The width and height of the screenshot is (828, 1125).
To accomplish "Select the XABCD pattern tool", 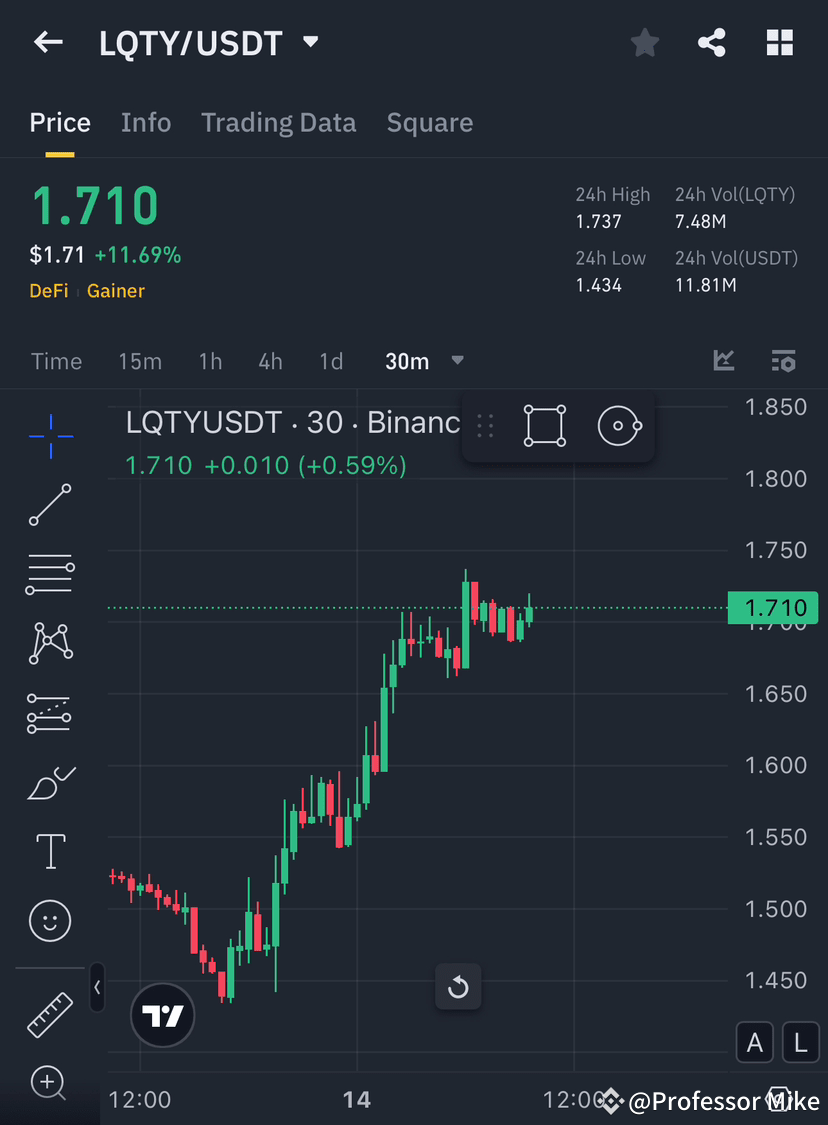I will 49,643.
